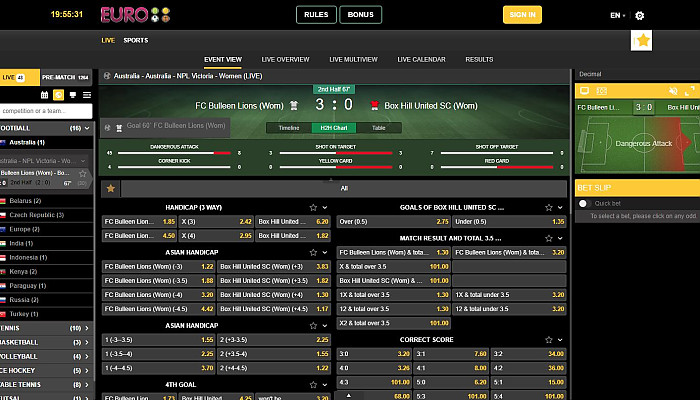
Task: Collapse the Match Result and Total 3.5 market
Action: click(560, 238)
